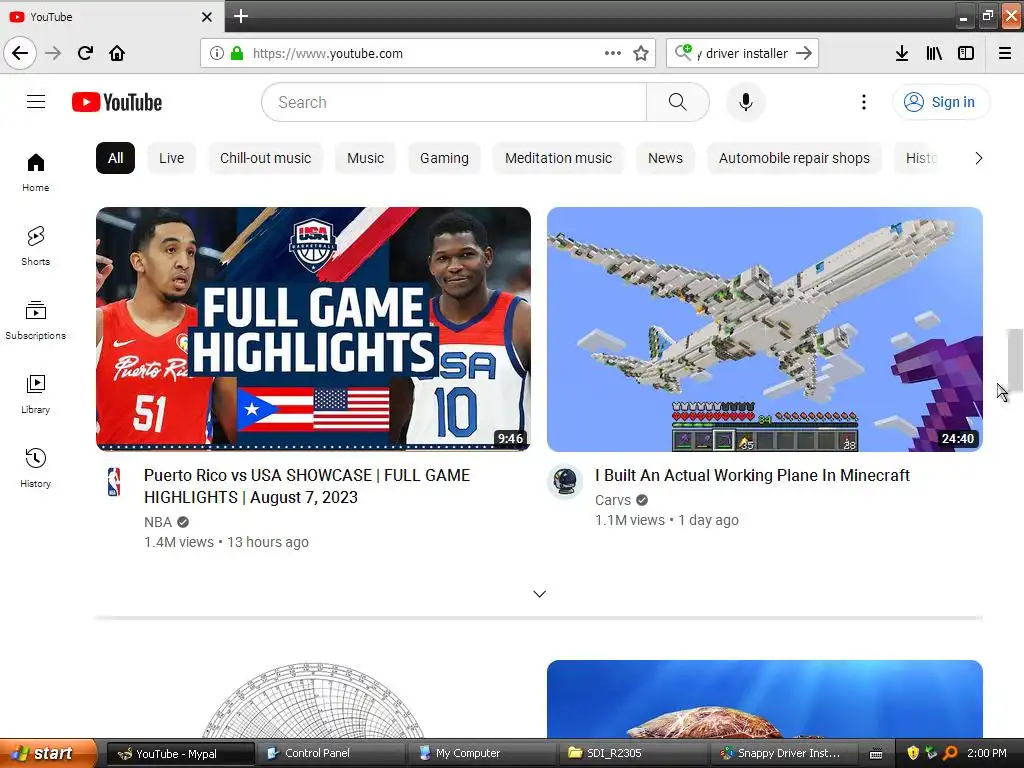The width and height of the screenshot is (1024, 768).
Task: Open the circular chart video thumbnail
Action: click(313, 699)
